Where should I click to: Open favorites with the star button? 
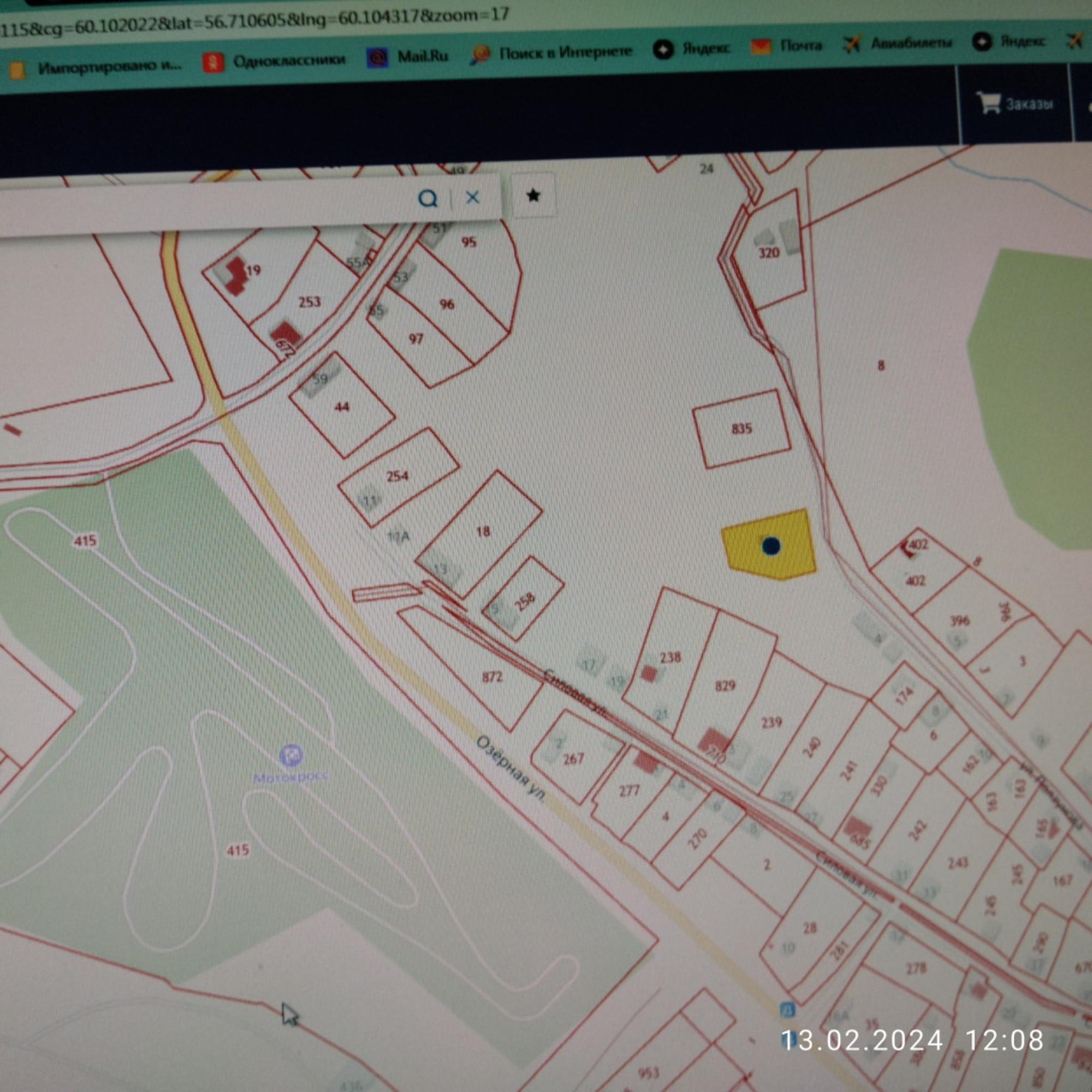point(533,195)
